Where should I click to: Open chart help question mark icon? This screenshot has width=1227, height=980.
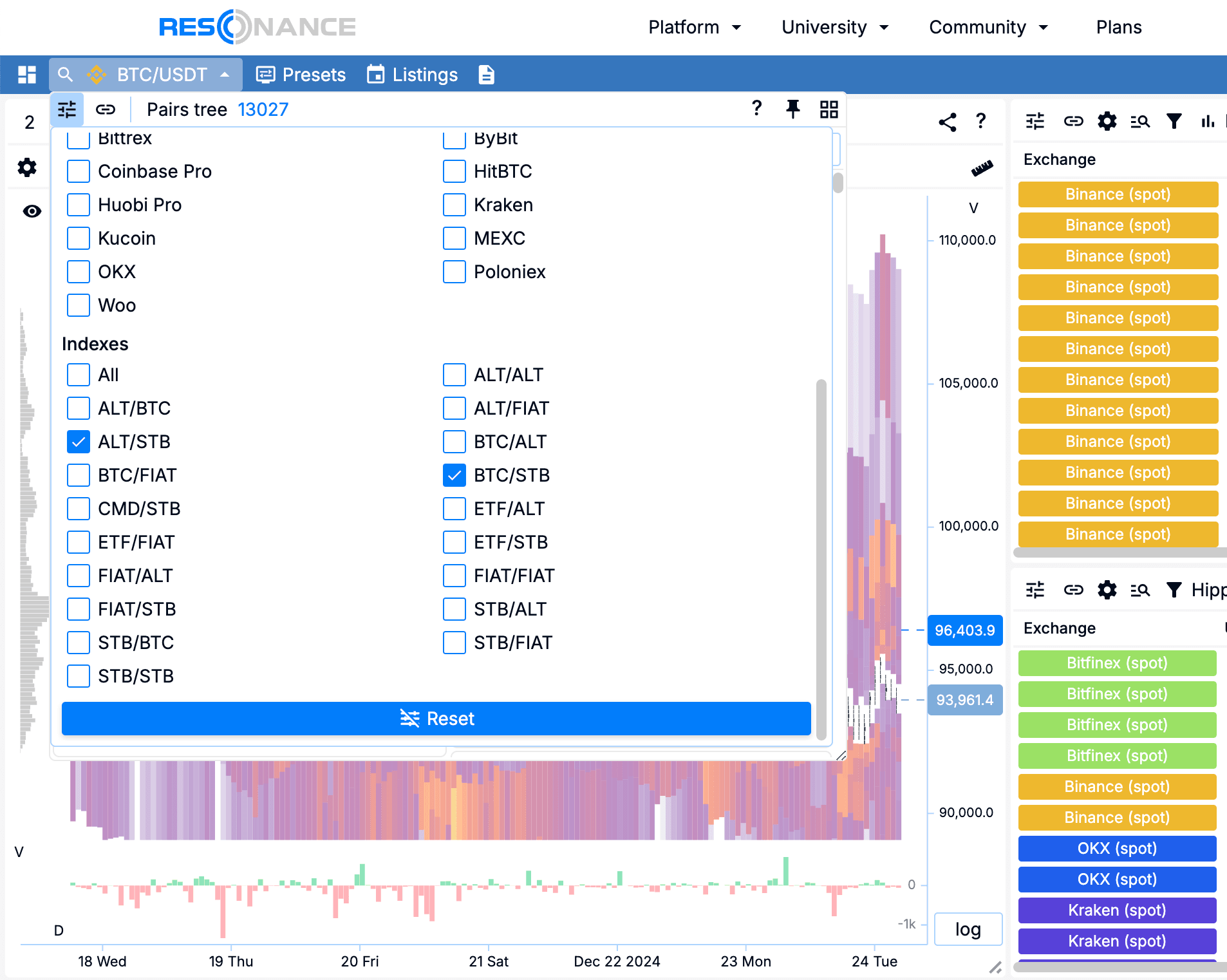981,121
